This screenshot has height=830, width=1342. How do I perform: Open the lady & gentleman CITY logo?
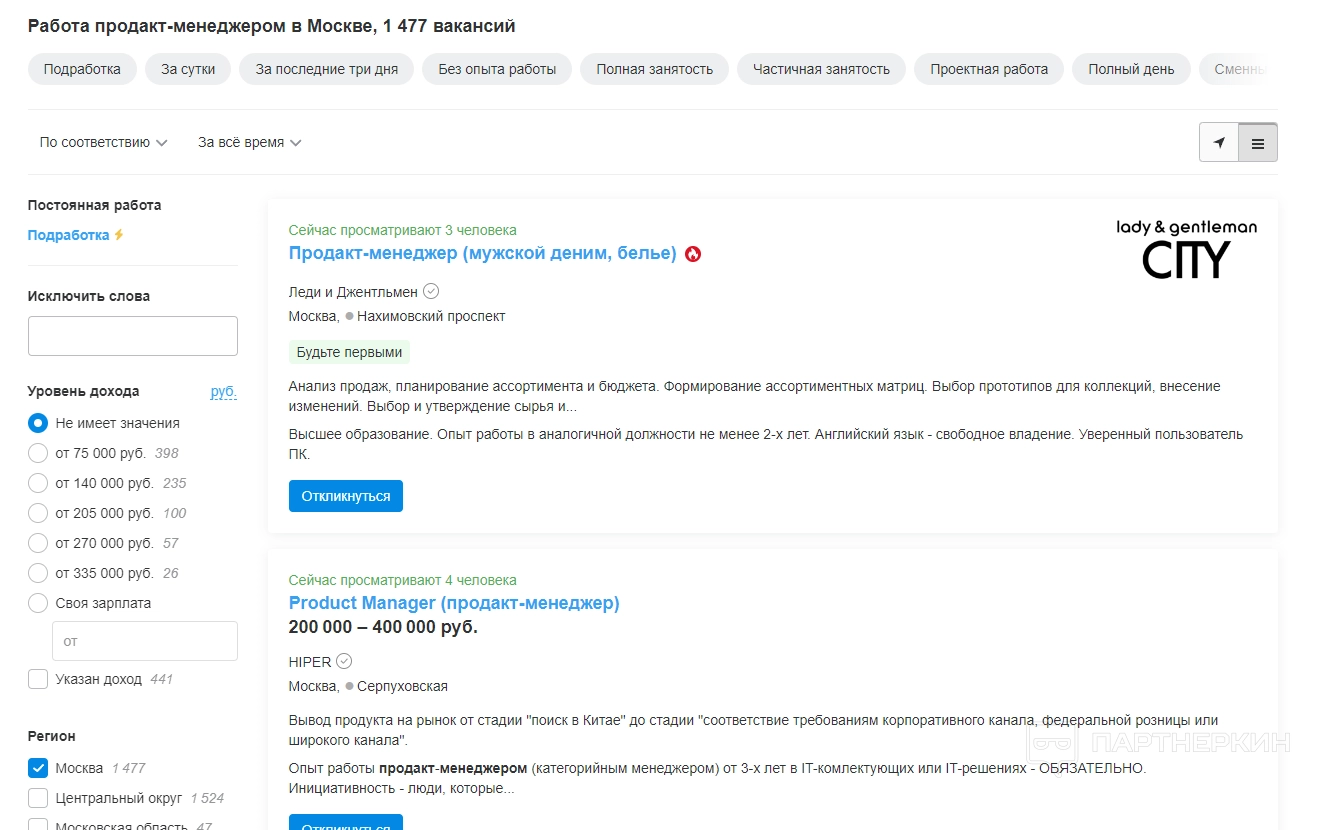(x=1186, y=248)
